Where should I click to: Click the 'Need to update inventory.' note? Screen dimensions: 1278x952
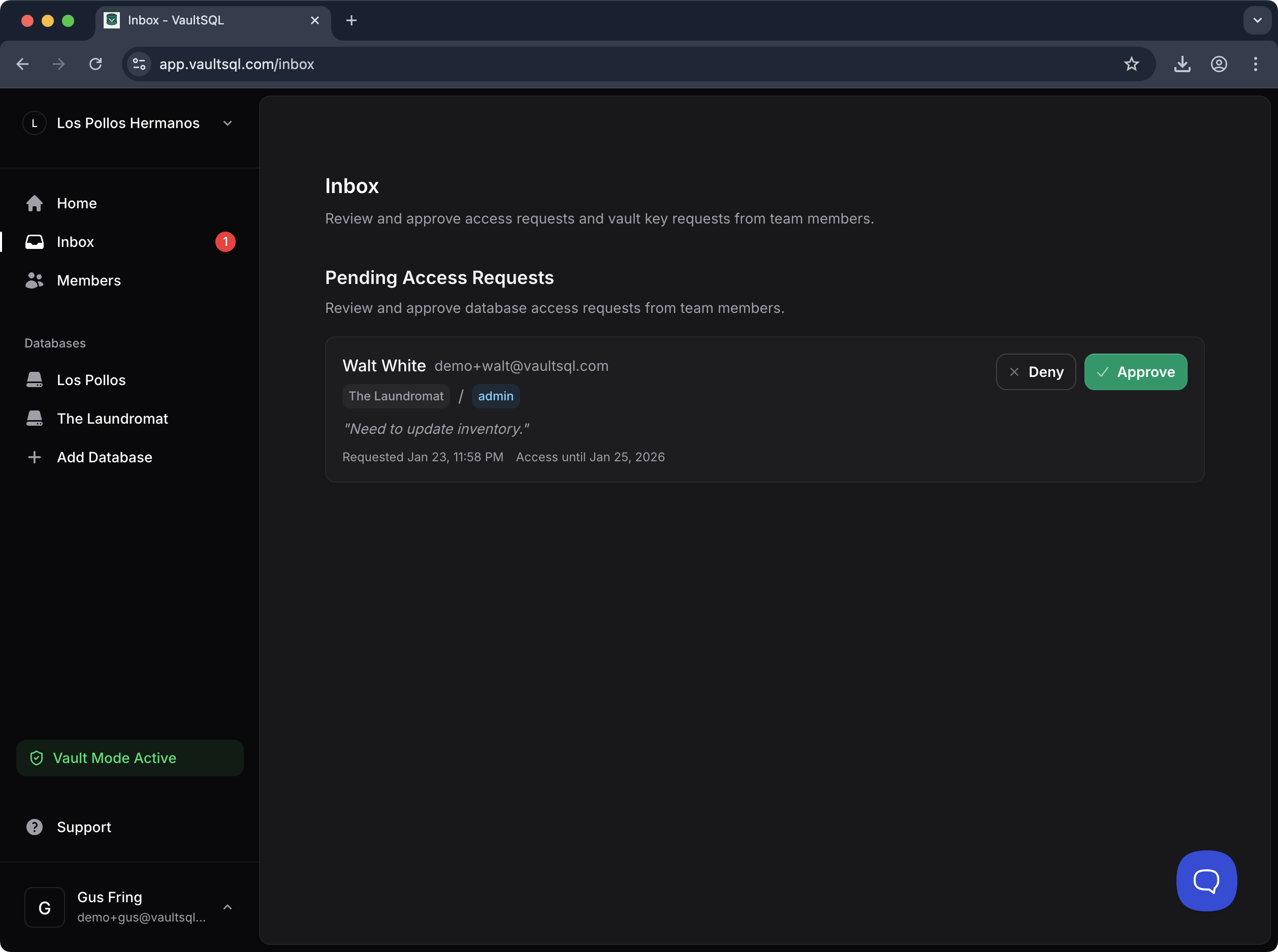[x=436, y=429]
